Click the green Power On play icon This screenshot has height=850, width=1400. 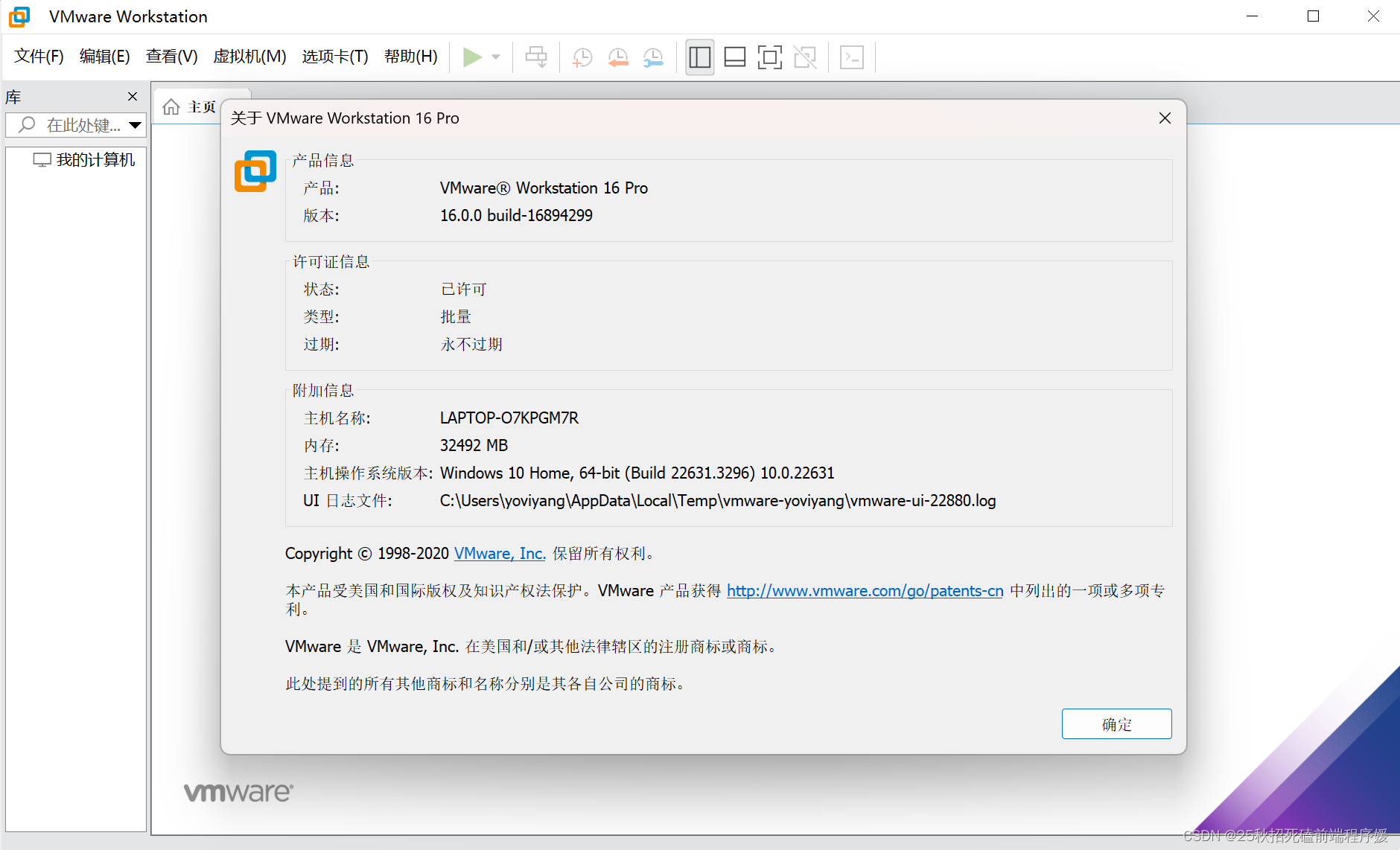coord(472,57)
